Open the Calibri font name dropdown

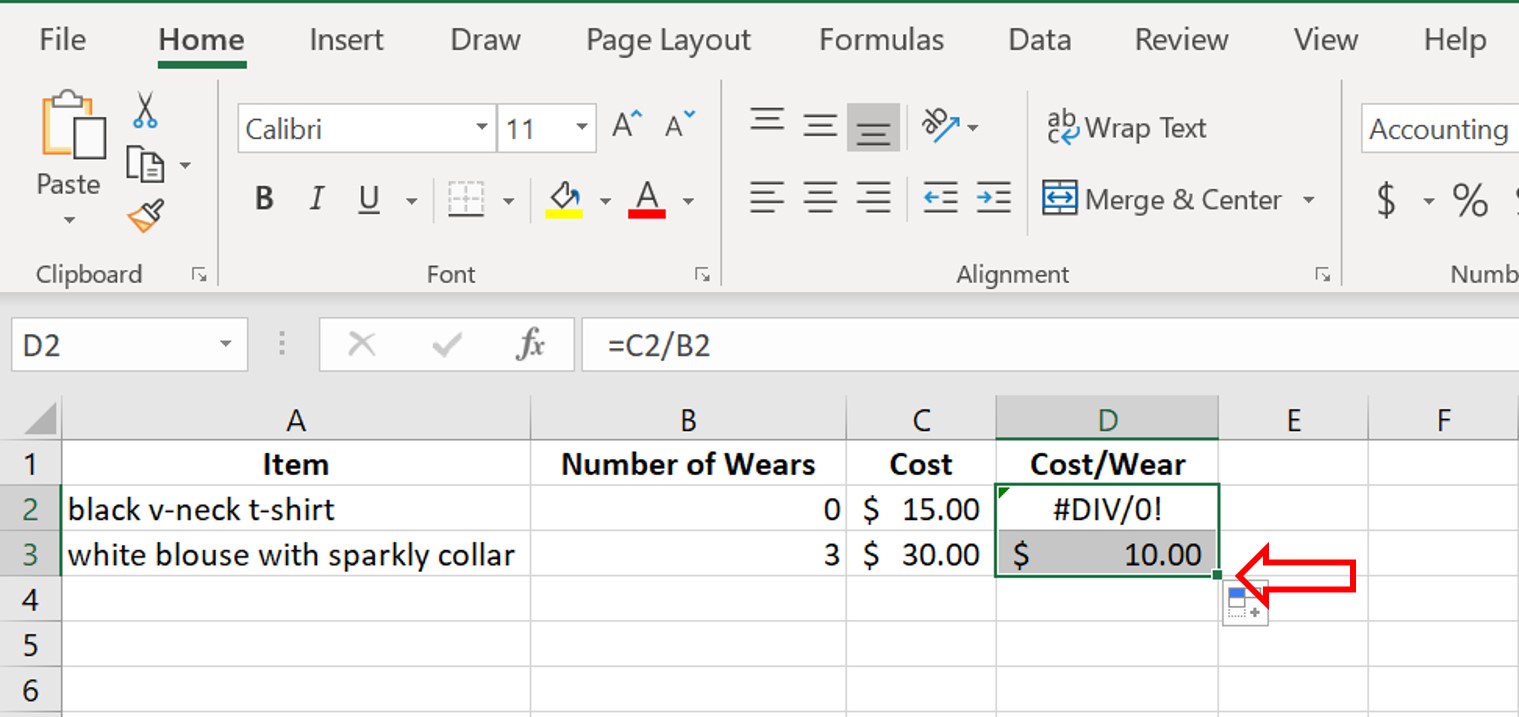pyautogui.click(x=481, y=128)
